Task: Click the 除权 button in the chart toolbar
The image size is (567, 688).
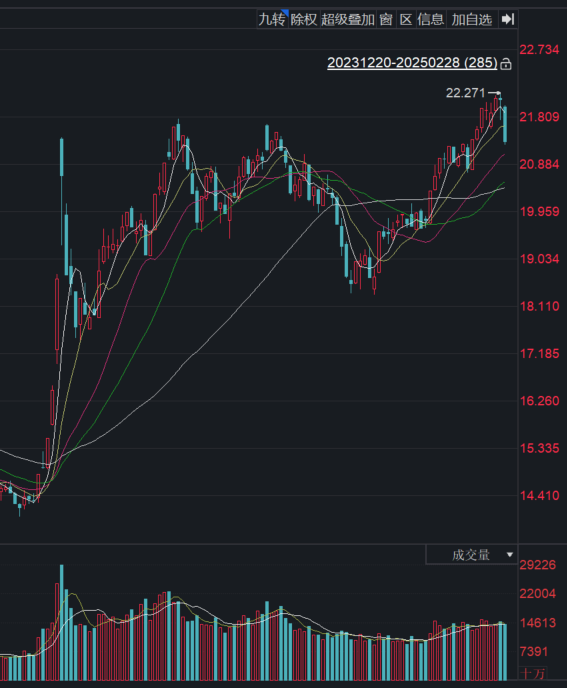Action: (x=304, y=19)
